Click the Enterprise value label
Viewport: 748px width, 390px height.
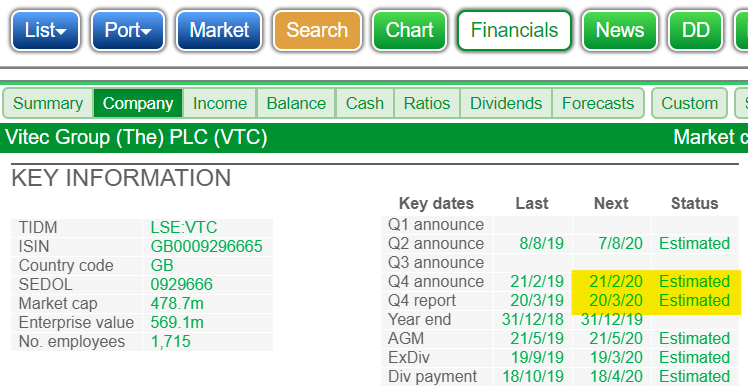point(76,323)
